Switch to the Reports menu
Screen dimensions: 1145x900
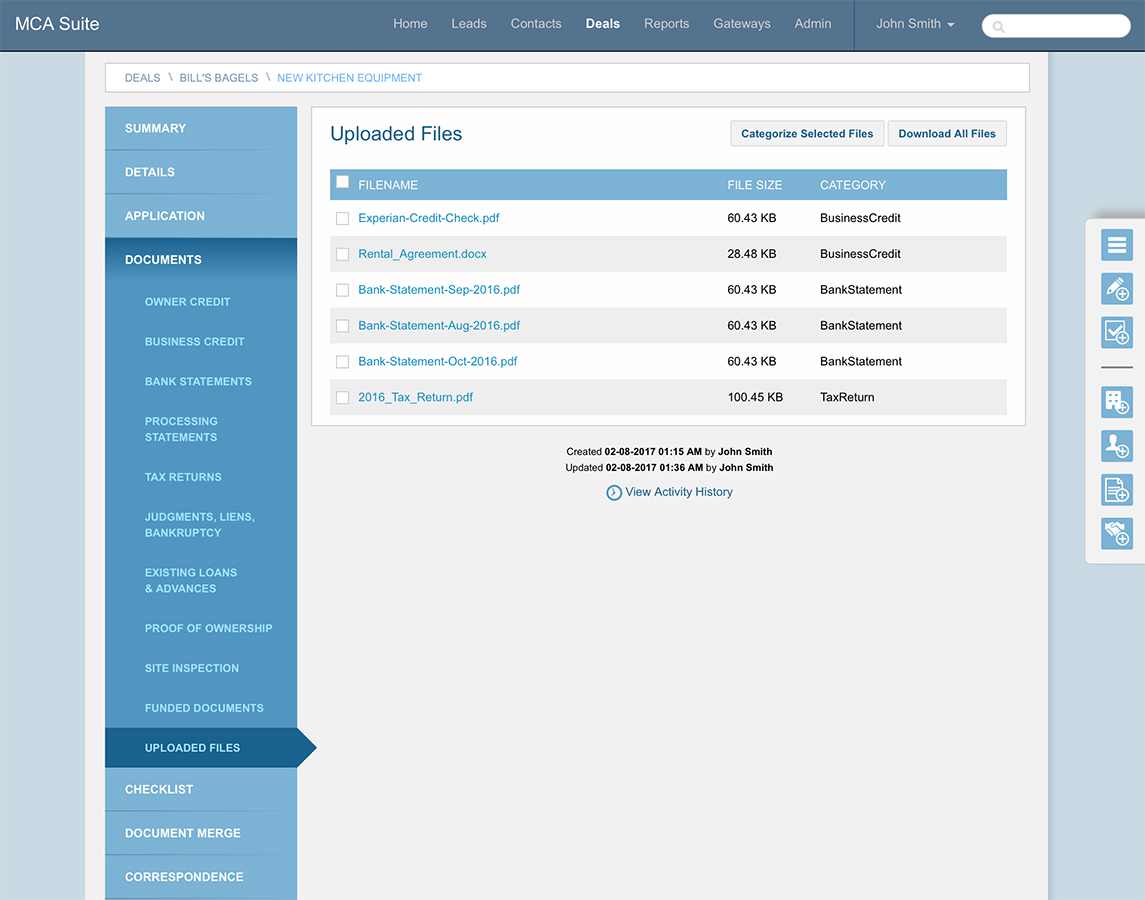tap(666, 24)
